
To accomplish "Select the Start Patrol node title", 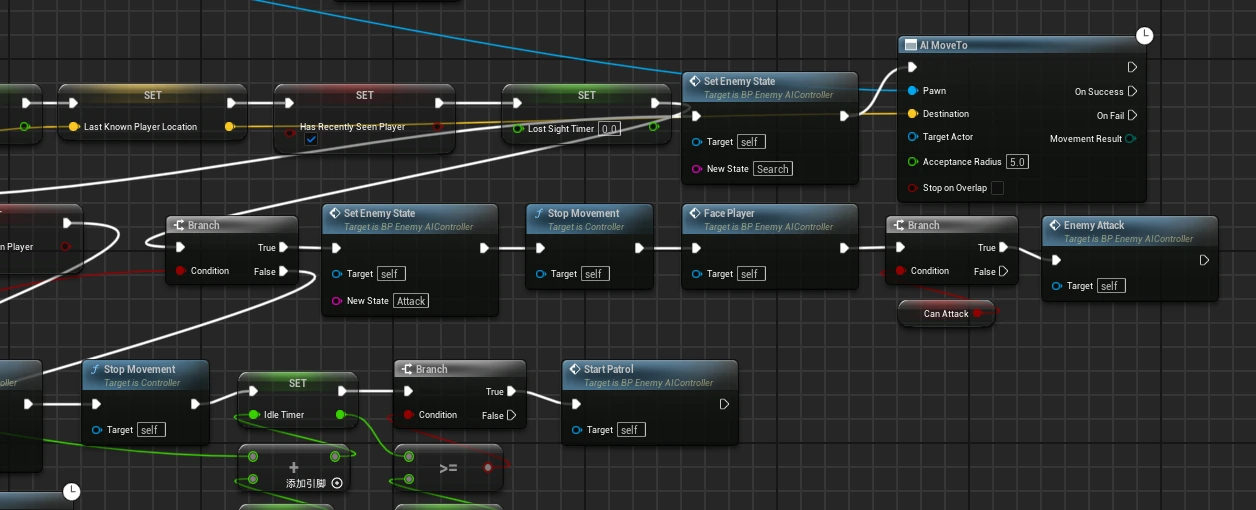I will pos(609,369).
